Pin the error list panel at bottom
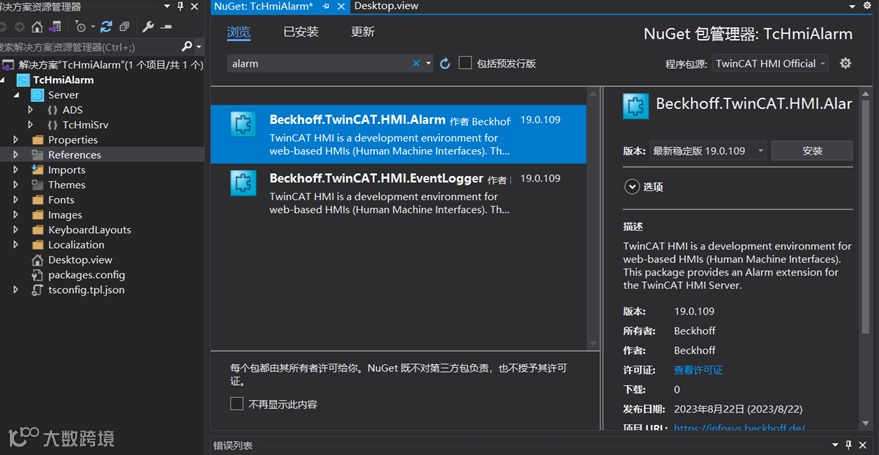Viewport: 879px width, 455px height. coord(848,445)
